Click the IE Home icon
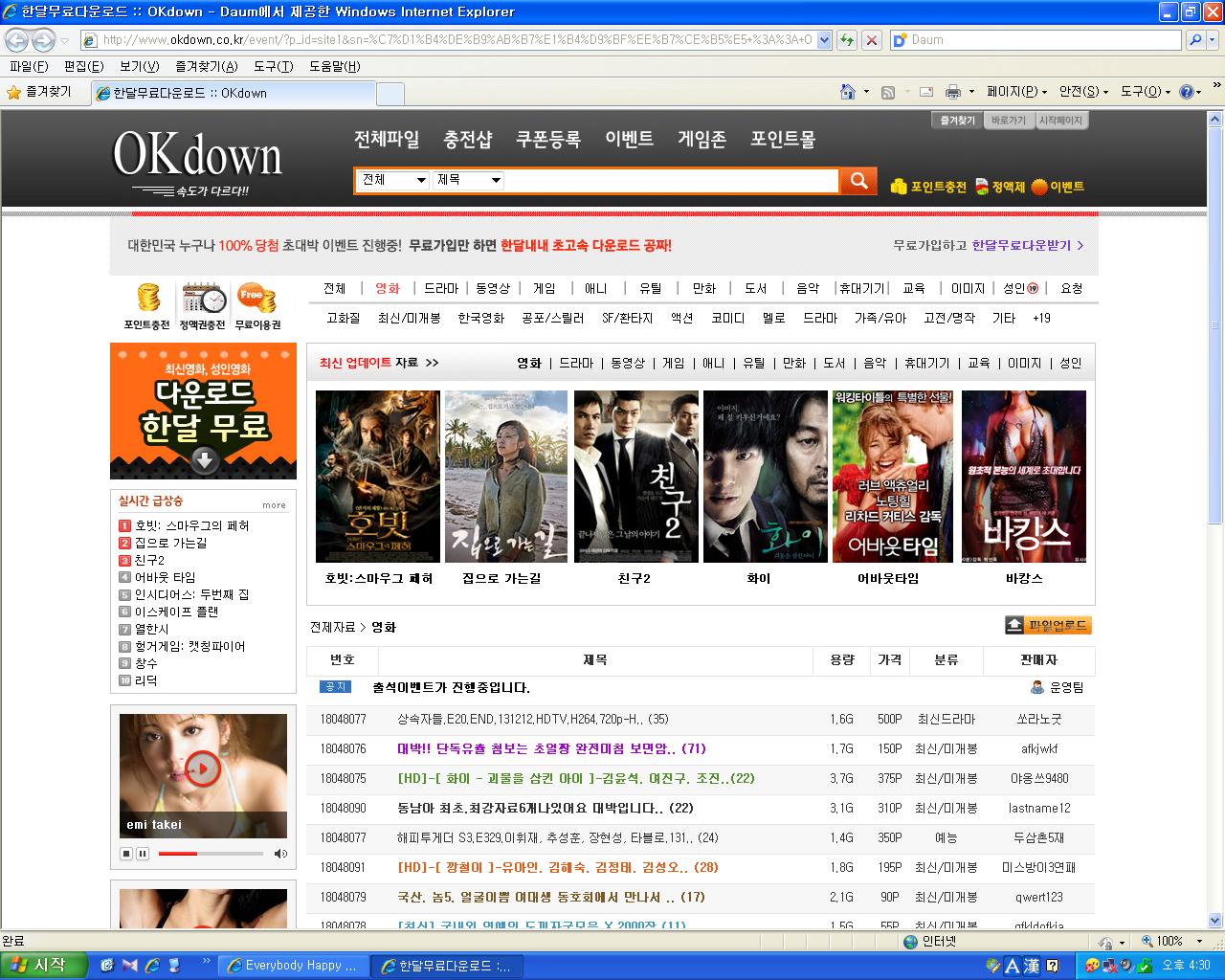The image size is (1225, 980). [x=848, y=92]
